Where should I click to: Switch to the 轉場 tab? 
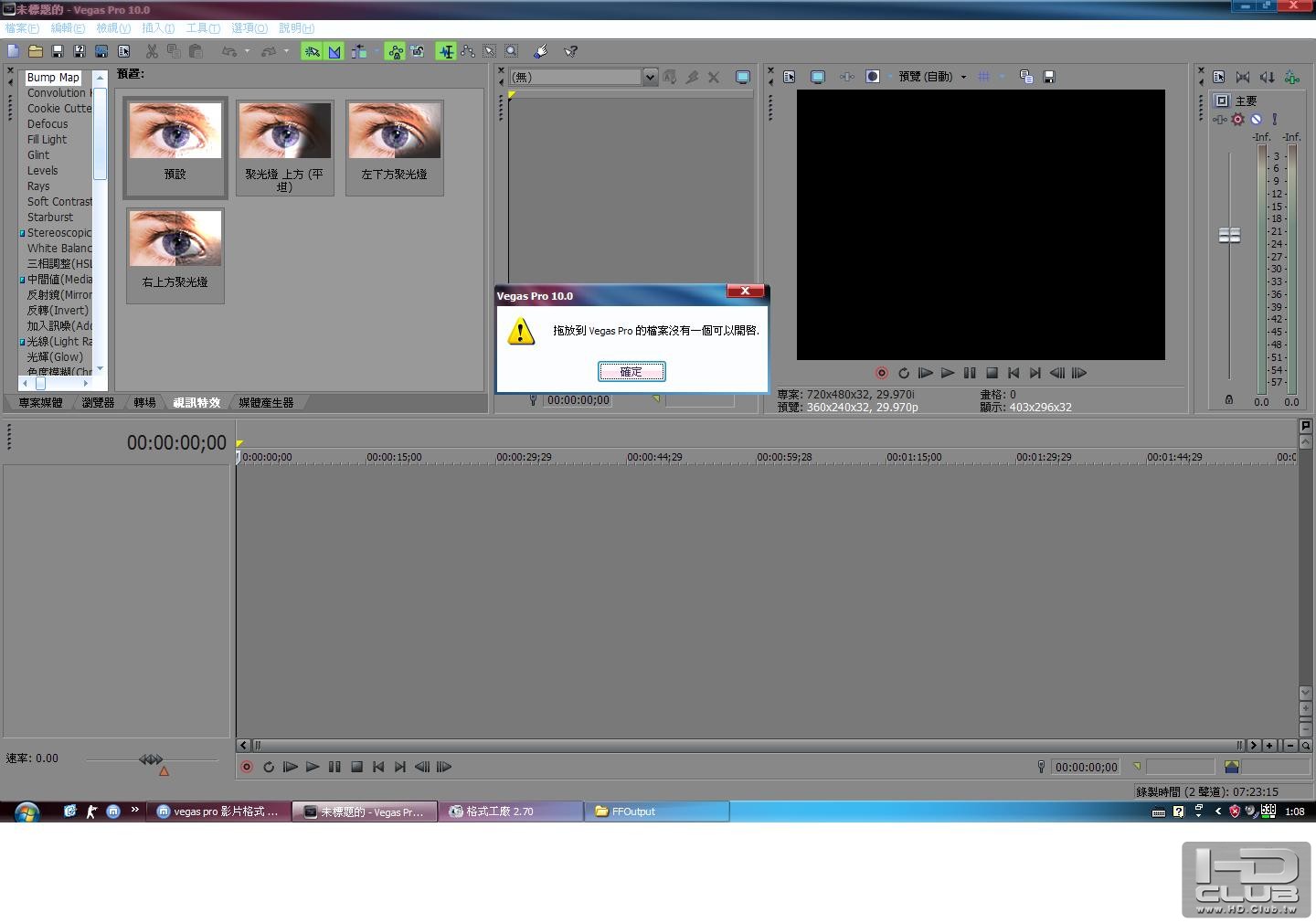pyautogui.click(x=144, y=403)
